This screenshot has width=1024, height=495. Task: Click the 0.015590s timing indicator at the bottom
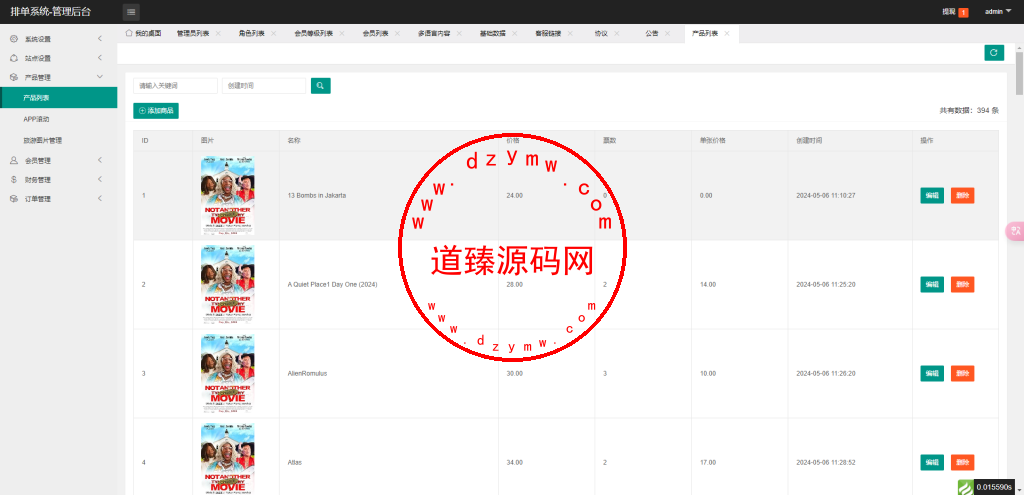click(995, 487)
